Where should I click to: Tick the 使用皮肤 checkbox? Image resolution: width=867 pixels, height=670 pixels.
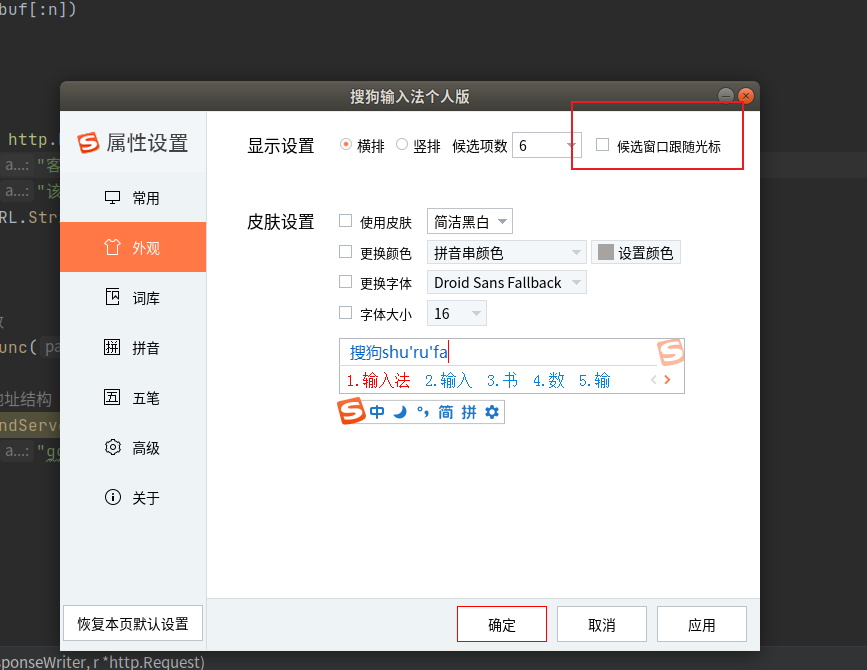coord(346,221)
